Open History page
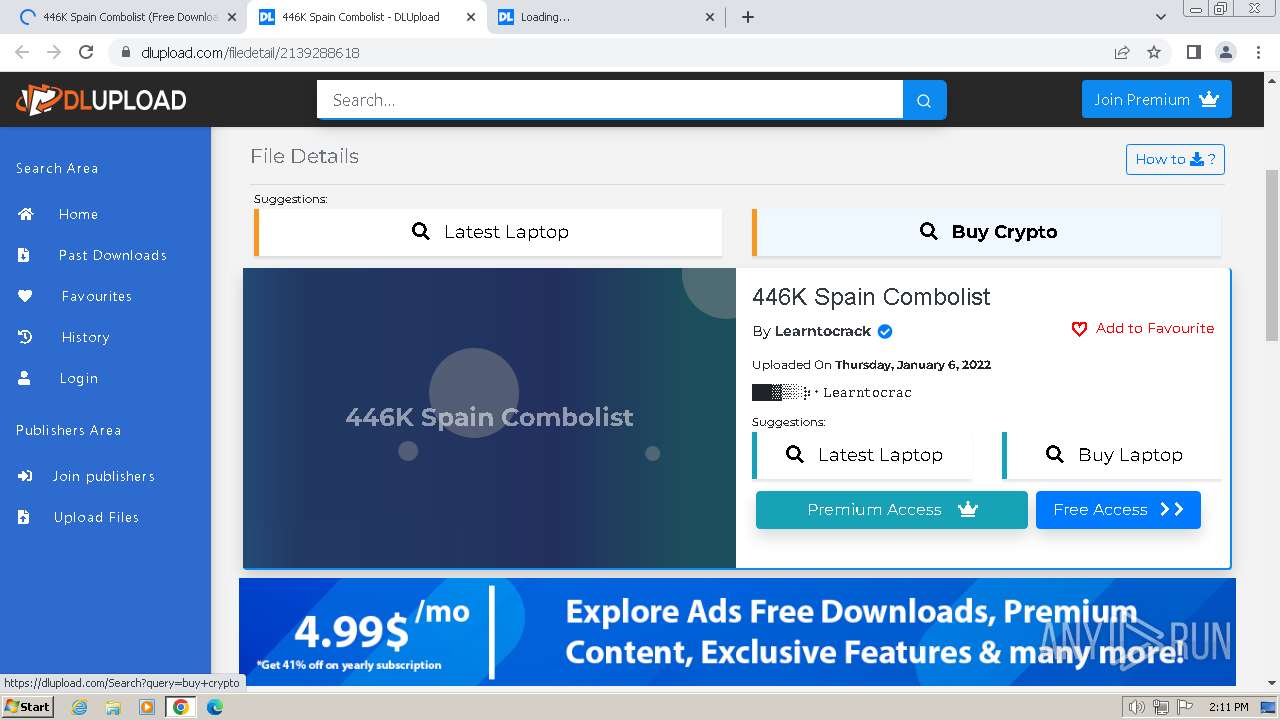This screenshot has height=720, width=1280. [x=85, y=337]
